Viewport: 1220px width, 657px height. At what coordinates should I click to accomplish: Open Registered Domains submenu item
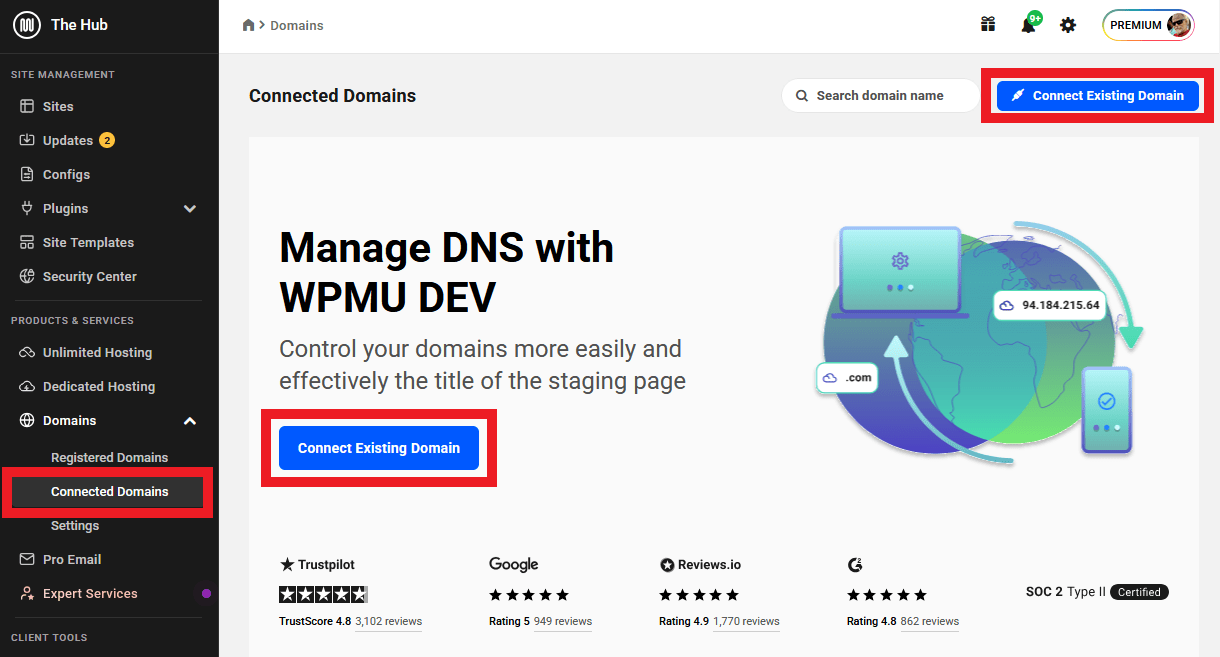pos(110,457)
